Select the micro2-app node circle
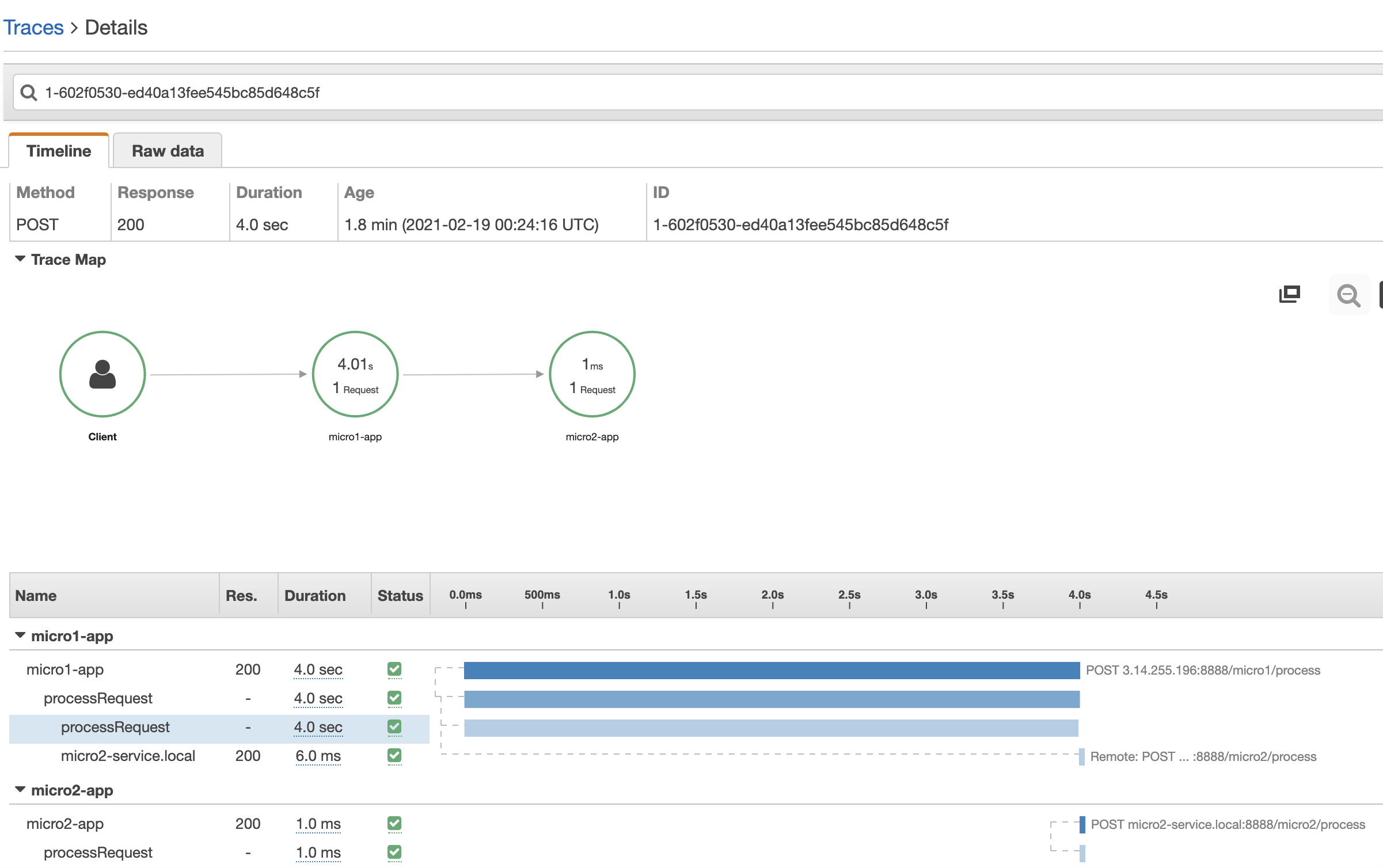Image resolution: width=1383 pixels, height=868 pixels. (592, 374)
